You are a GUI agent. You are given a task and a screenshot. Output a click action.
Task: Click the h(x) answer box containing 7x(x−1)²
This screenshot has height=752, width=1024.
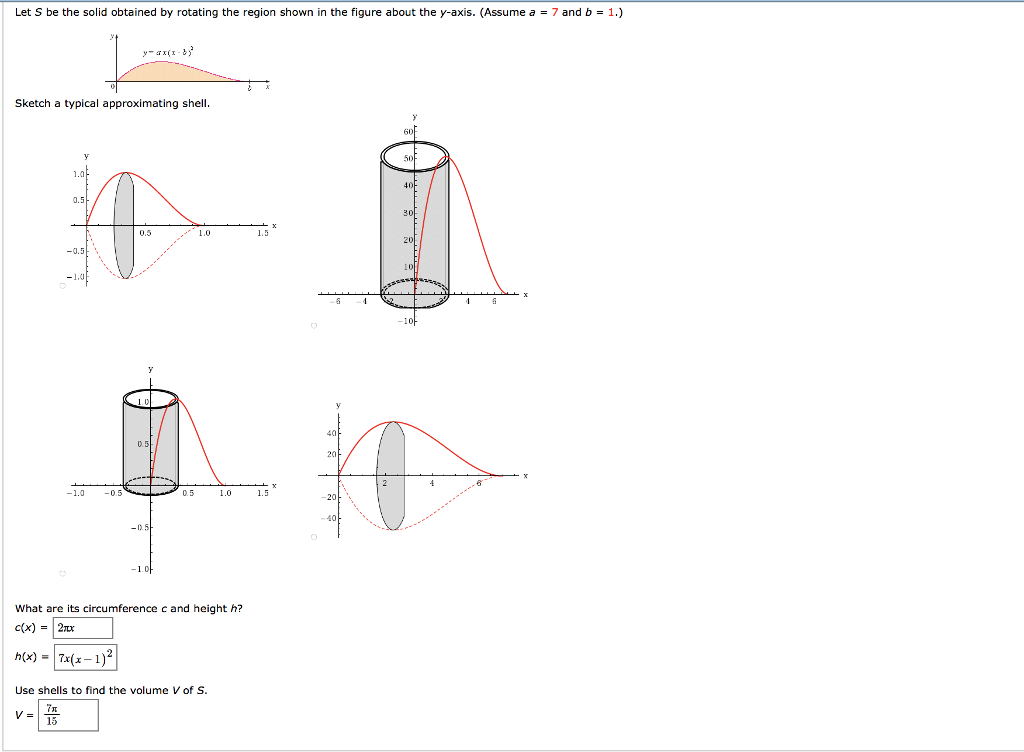[85, 657]
